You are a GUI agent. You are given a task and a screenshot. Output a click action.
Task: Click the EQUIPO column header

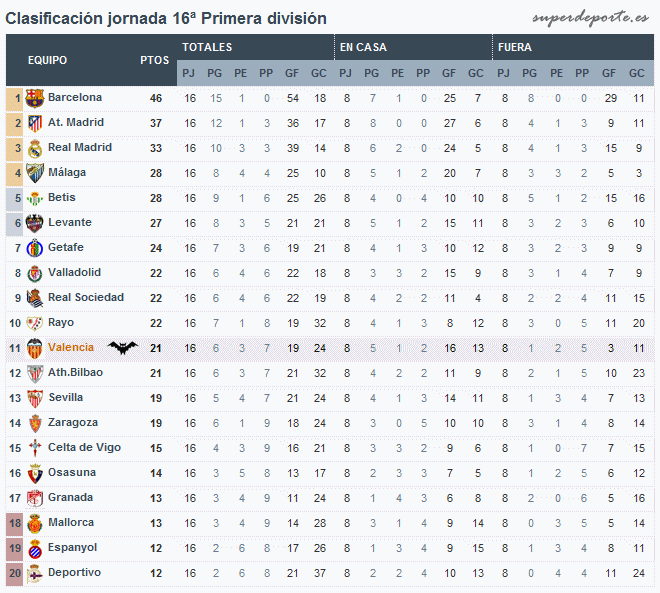tap(47, 60)
